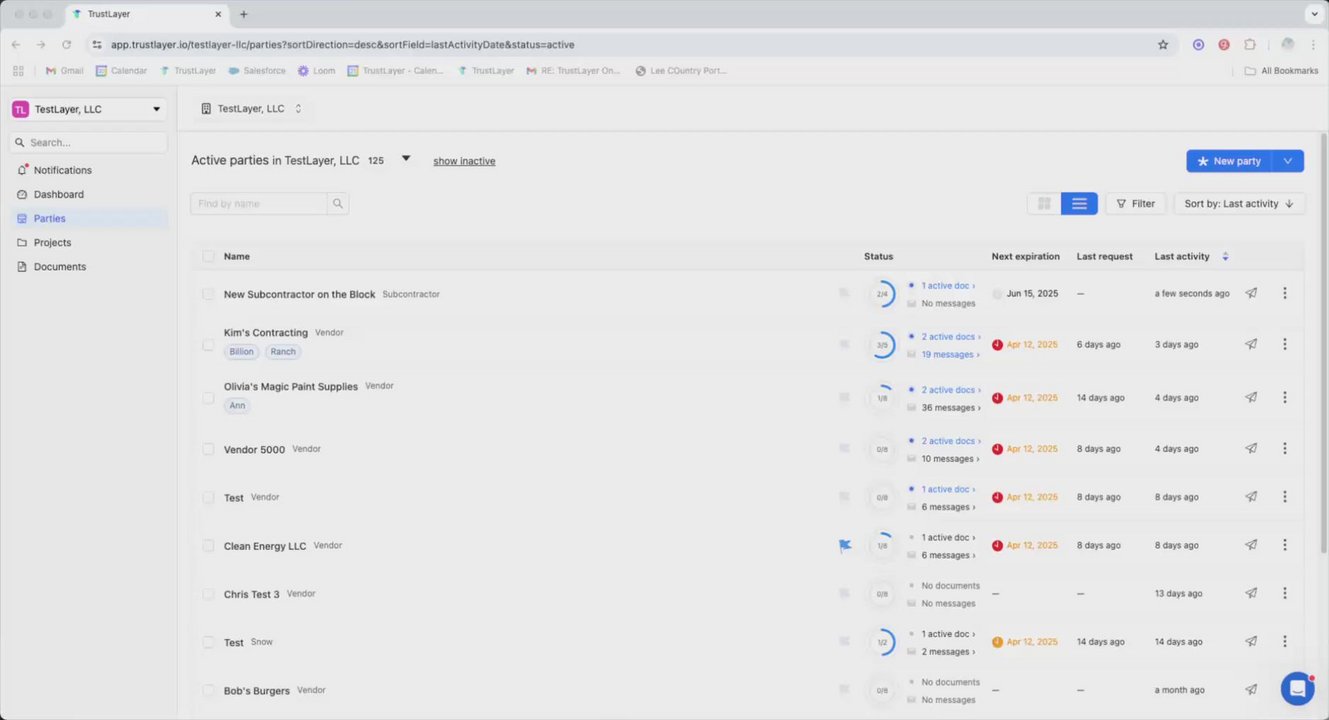Open kebab menu for Olivia's Magic Paint Supplies
The width and height of the screenshot is (1329, 720).
[1285, 397]
